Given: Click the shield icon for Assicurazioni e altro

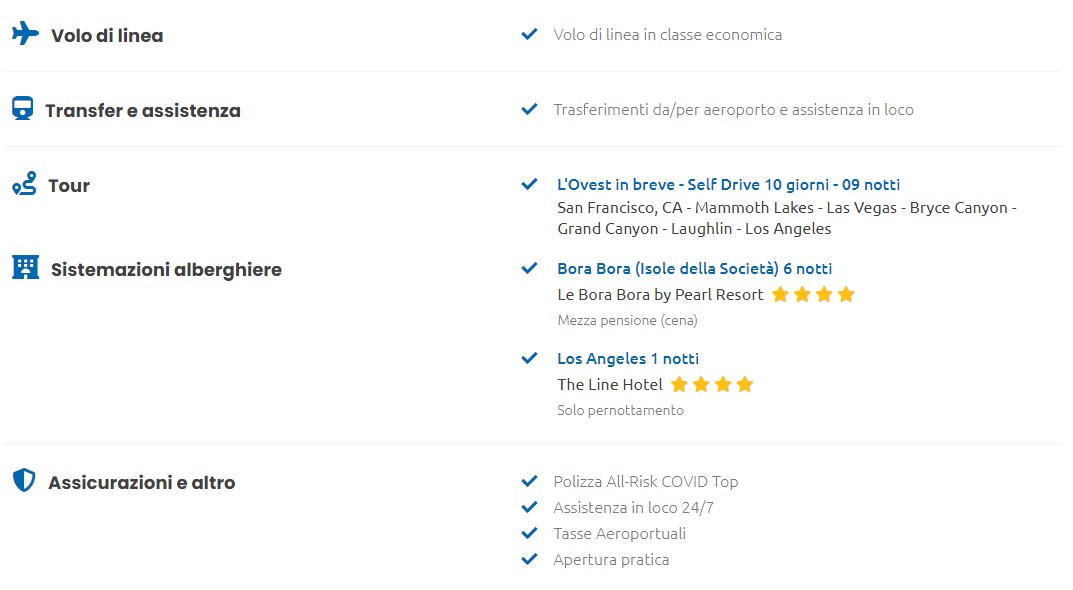Looking at the screenshot, I should tap(24, 480).
